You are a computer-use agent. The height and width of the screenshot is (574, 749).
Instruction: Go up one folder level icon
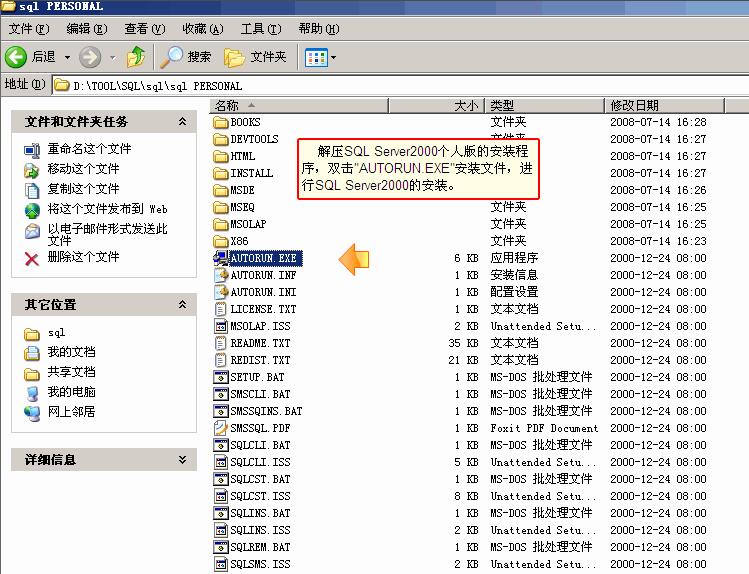[136, 57]
